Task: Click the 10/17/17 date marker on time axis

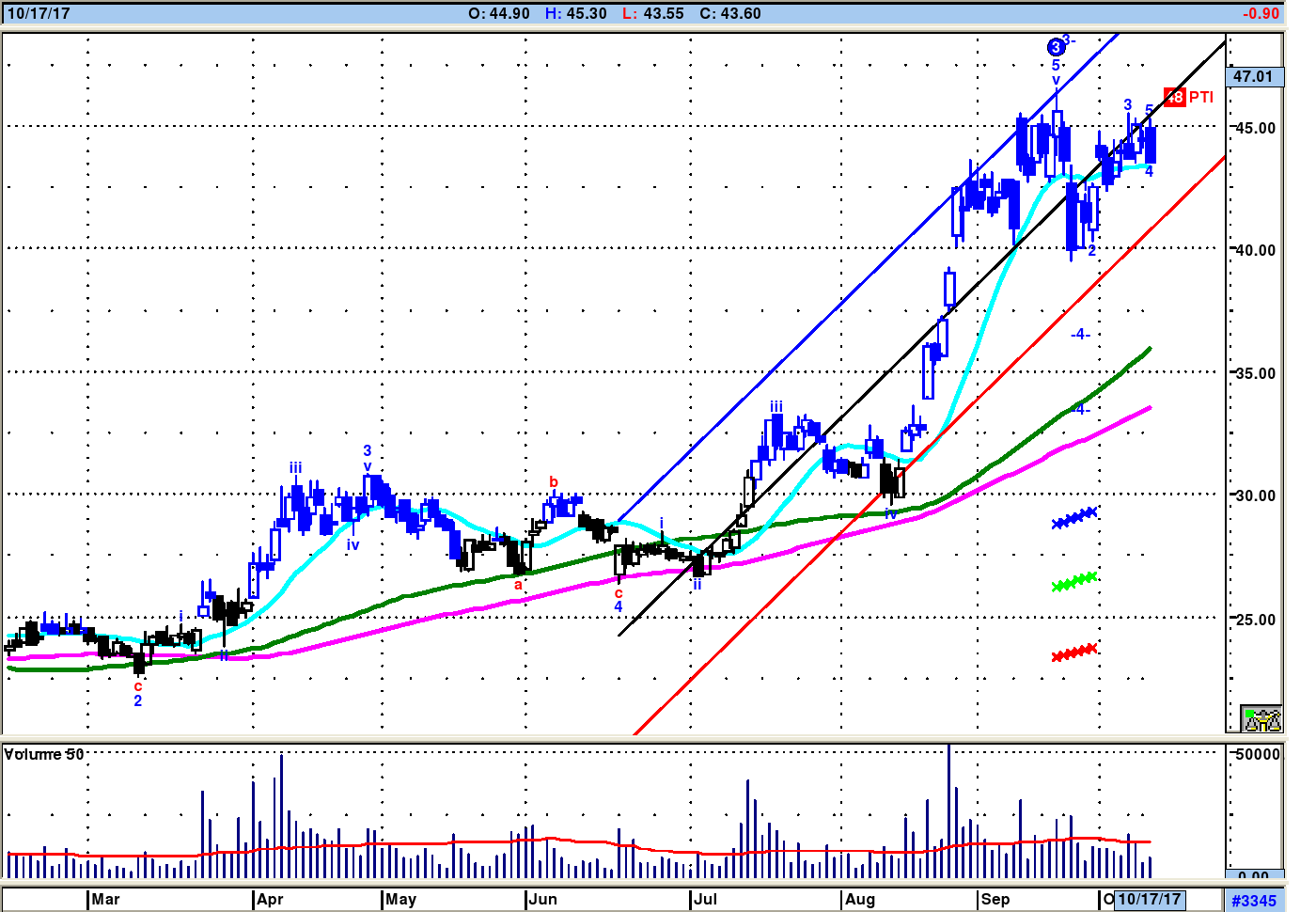Action: pyautogui.click(x=1149, y=900)
